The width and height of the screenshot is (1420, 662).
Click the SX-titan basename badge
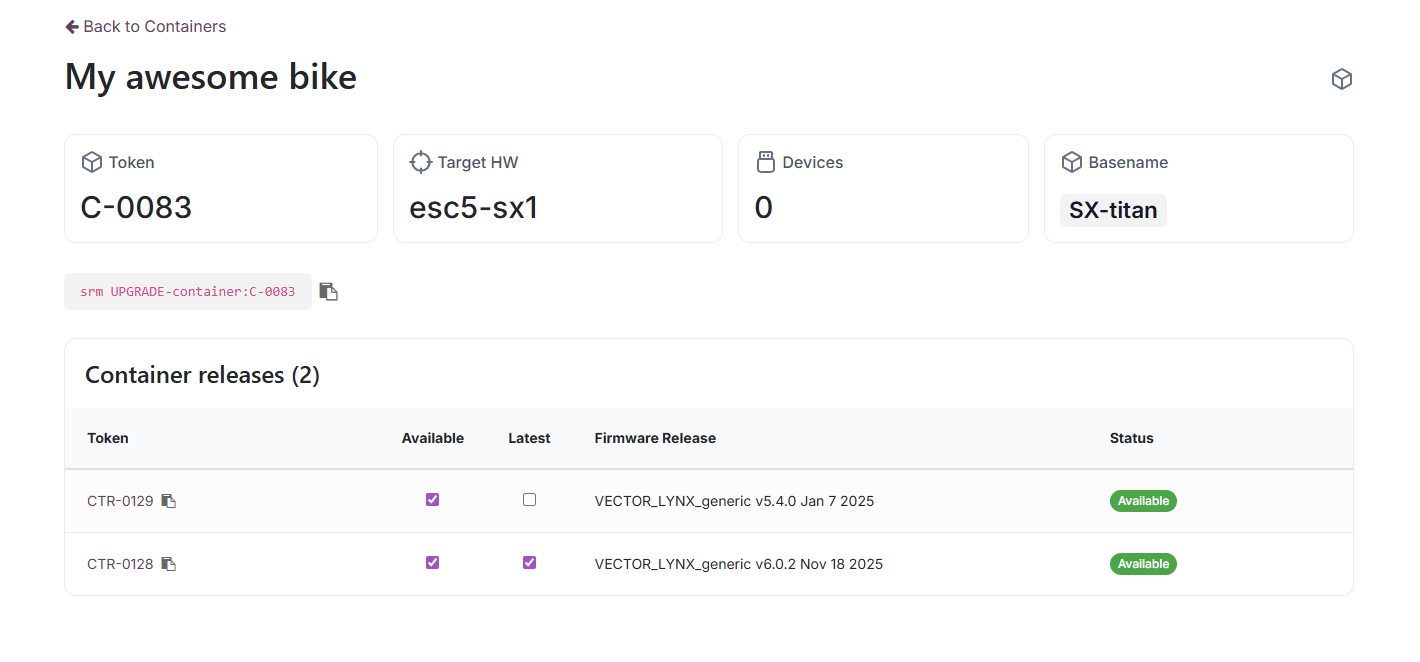coord(1113,210)
